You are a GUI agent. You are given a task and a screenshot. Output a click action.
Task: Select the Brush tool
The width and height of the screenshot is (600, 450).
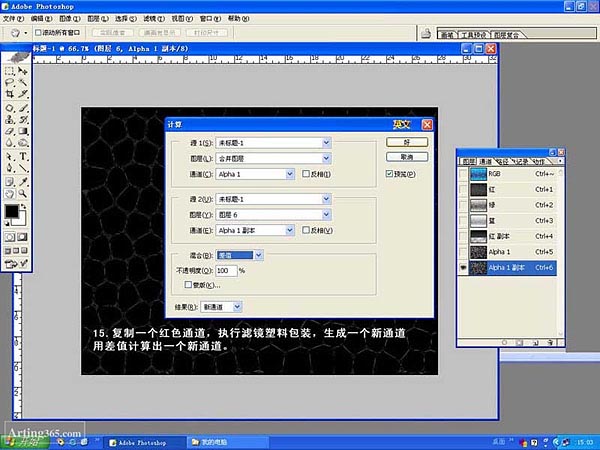pos(23,108)
